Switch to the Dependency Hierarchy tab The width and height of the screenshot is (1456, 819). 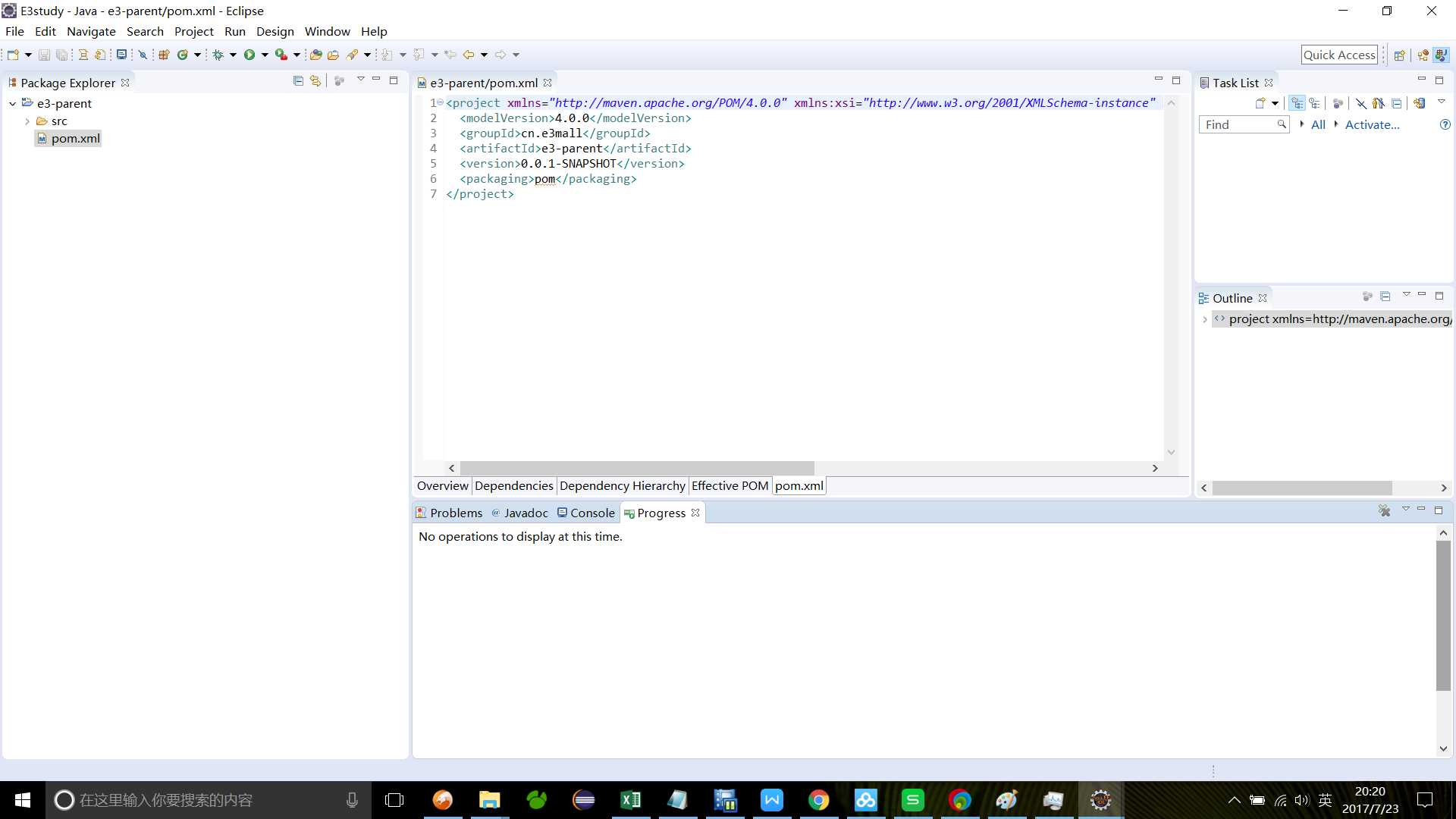(x=622, y=486)
